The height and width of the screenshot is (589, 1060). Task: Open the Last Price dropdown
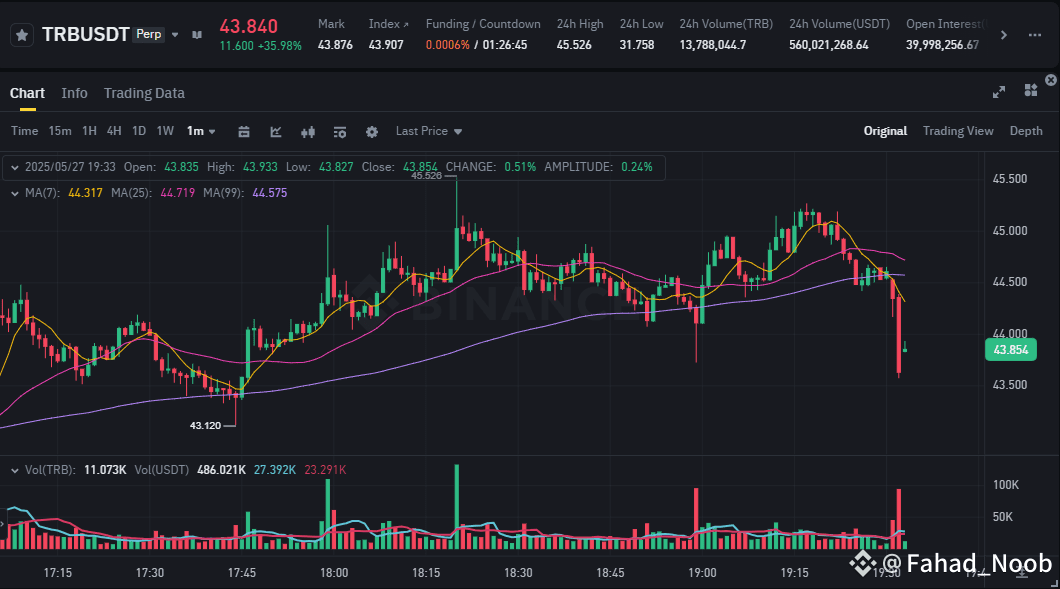point(429,131)
